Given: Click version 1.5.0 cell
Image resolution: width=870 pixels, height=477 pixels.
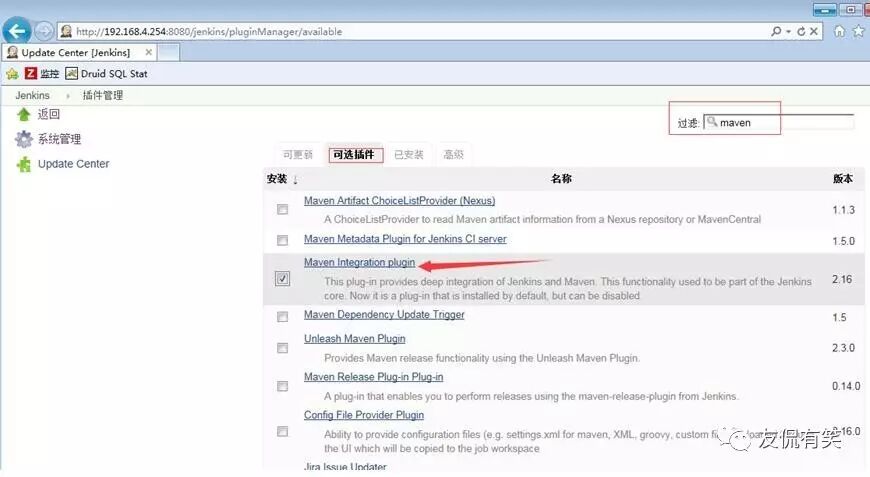Looking at the screenshot, I should pos(843,241).
